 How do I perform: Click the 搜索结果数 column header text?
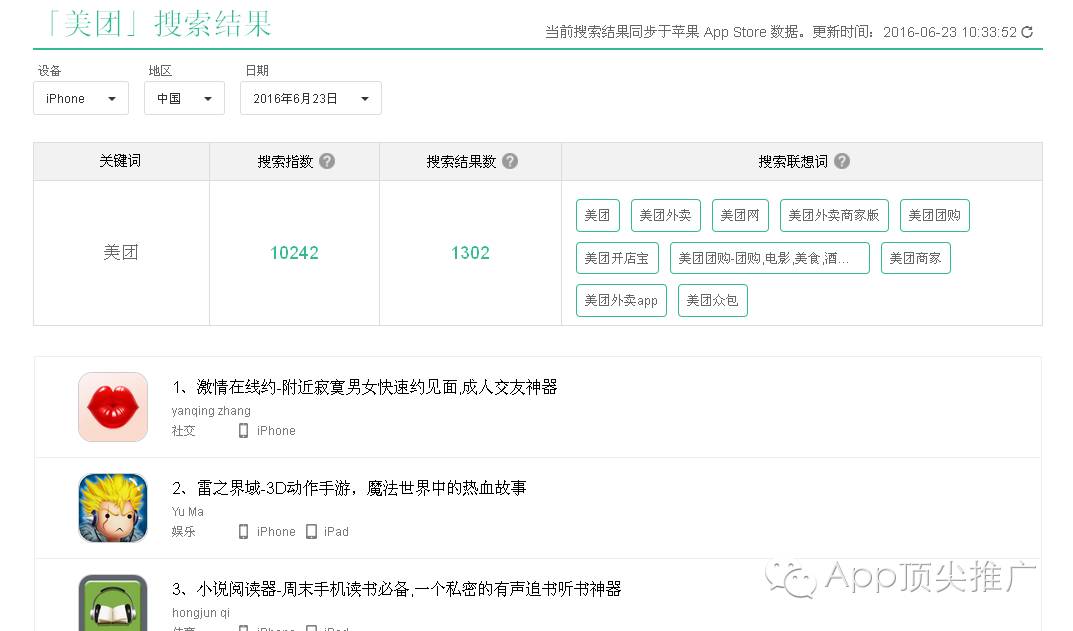(461, 162)
